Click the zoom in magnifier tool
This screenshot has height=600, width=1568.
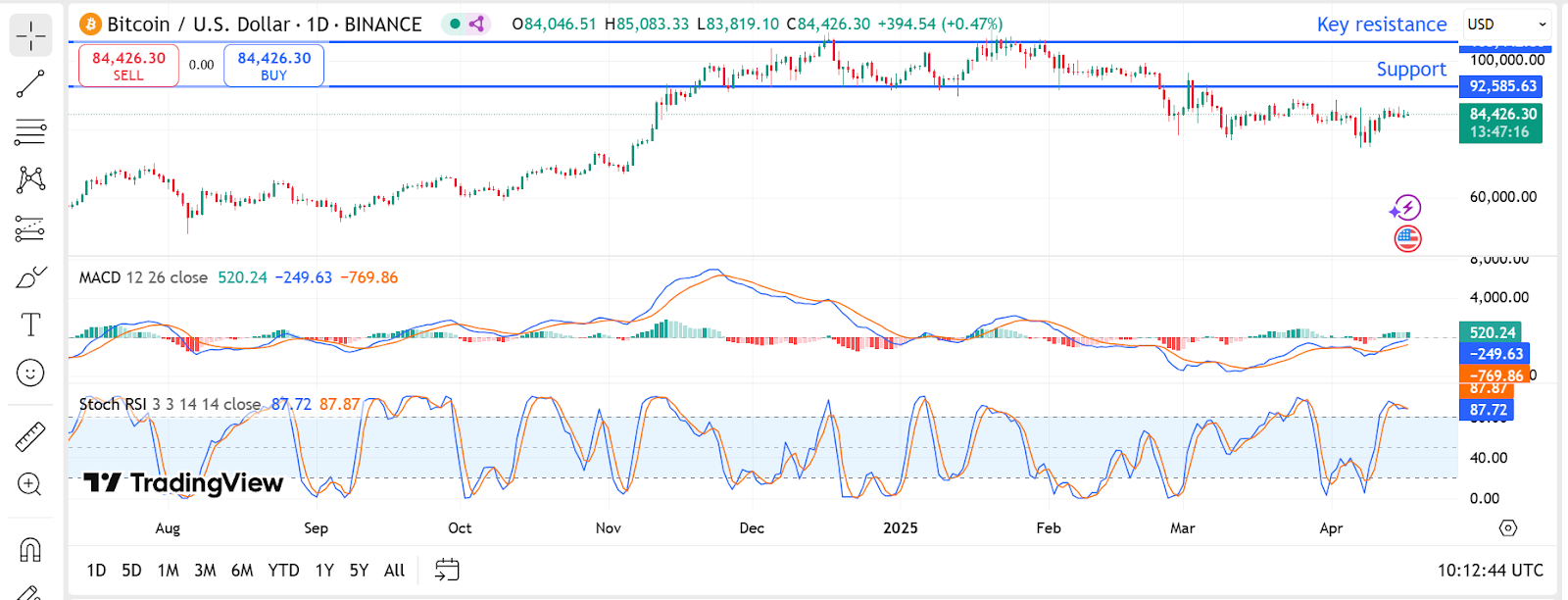coord(30,484)
